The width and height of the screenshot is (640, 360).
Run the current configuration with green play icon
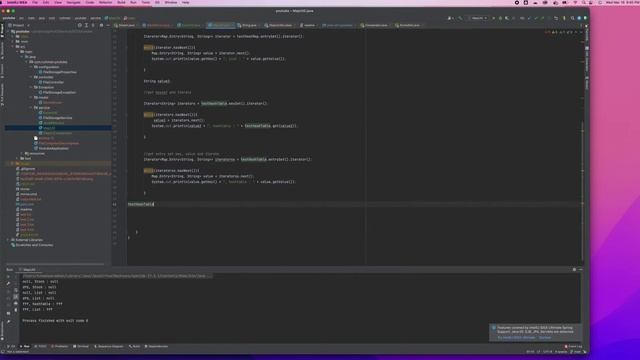pyautogui.click(x=493, y=18)
